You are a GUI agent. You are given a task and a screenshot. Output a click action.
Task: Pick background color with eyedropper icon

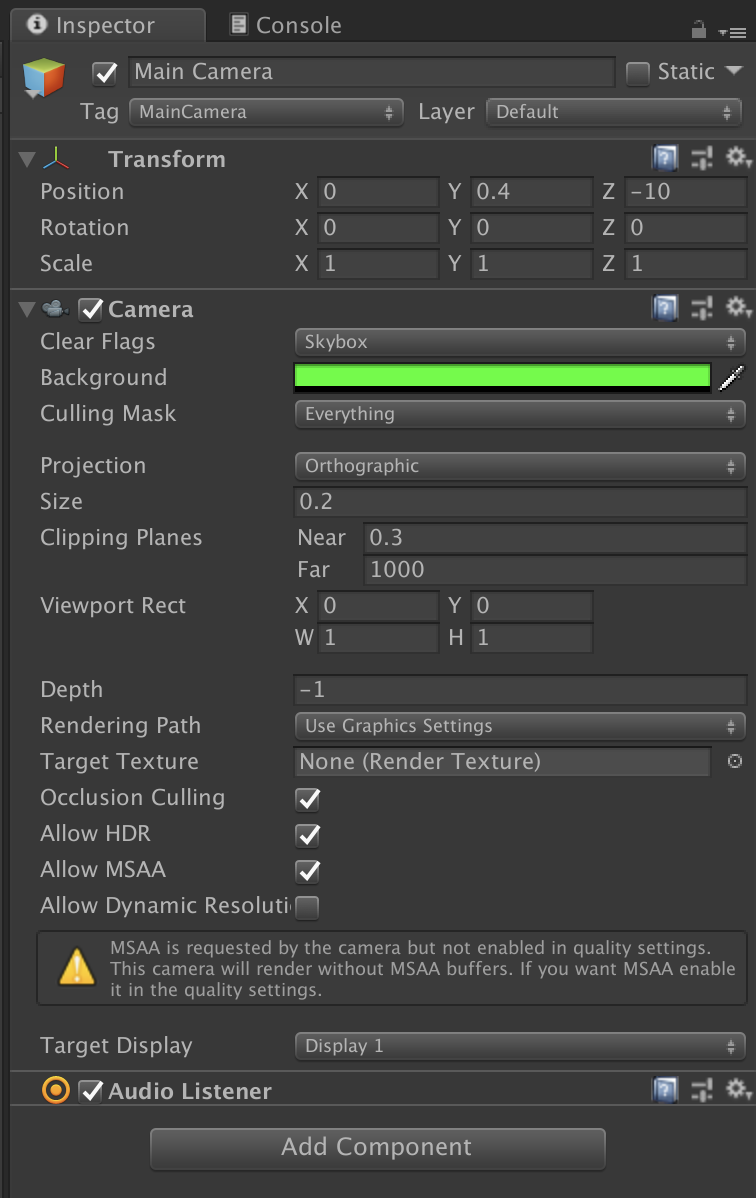click(732, 377)
